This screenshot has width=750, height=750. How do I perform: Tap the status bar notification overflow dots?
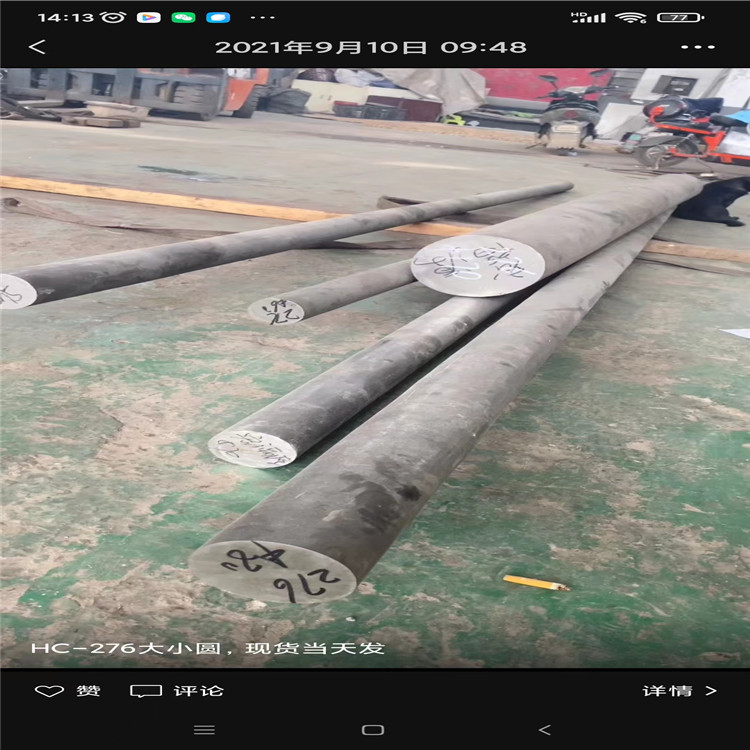click(262, 17)
